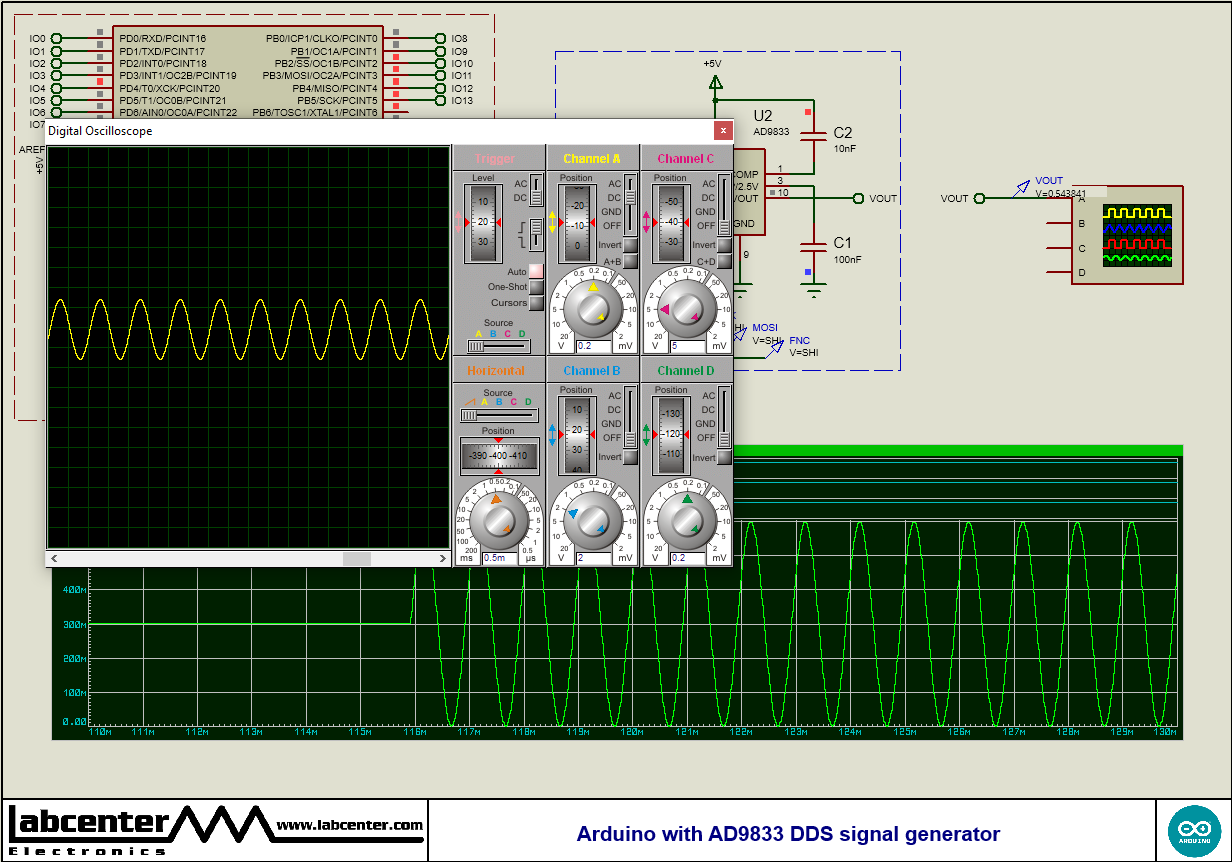1232x862 pixels.
Task: Enable One-Shot trigger mode
Action: (537, 286)
